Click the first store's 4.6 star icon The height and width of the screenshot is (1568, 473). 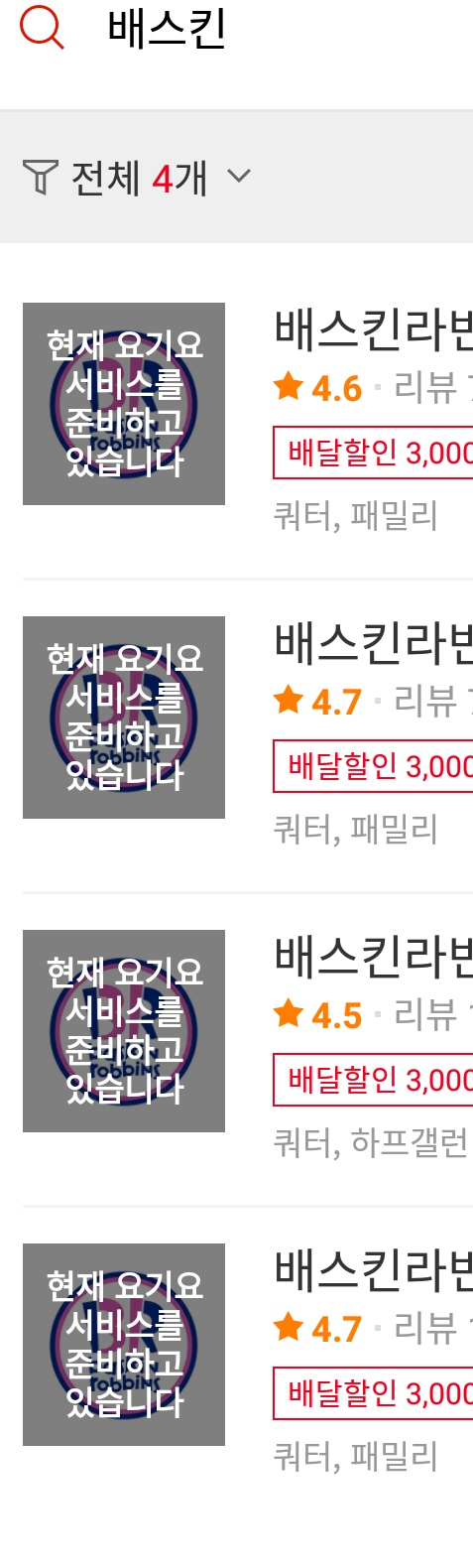point(289,386)
